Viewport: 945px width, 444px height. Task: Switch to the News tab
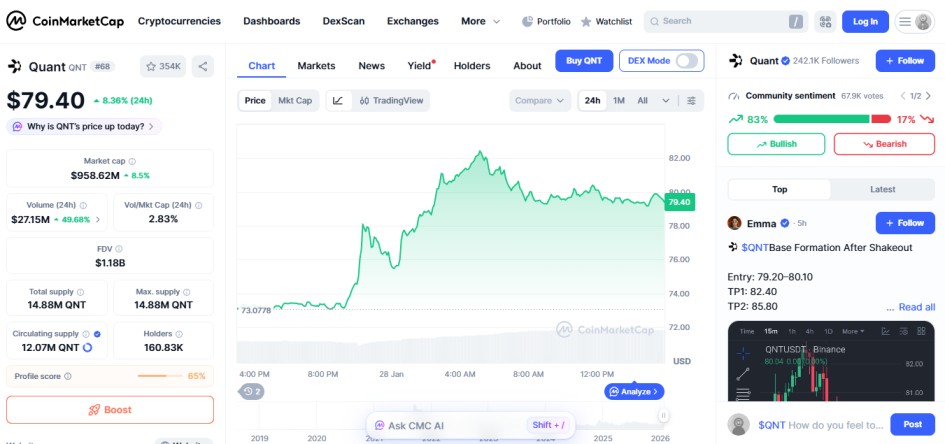click(371, 66)
